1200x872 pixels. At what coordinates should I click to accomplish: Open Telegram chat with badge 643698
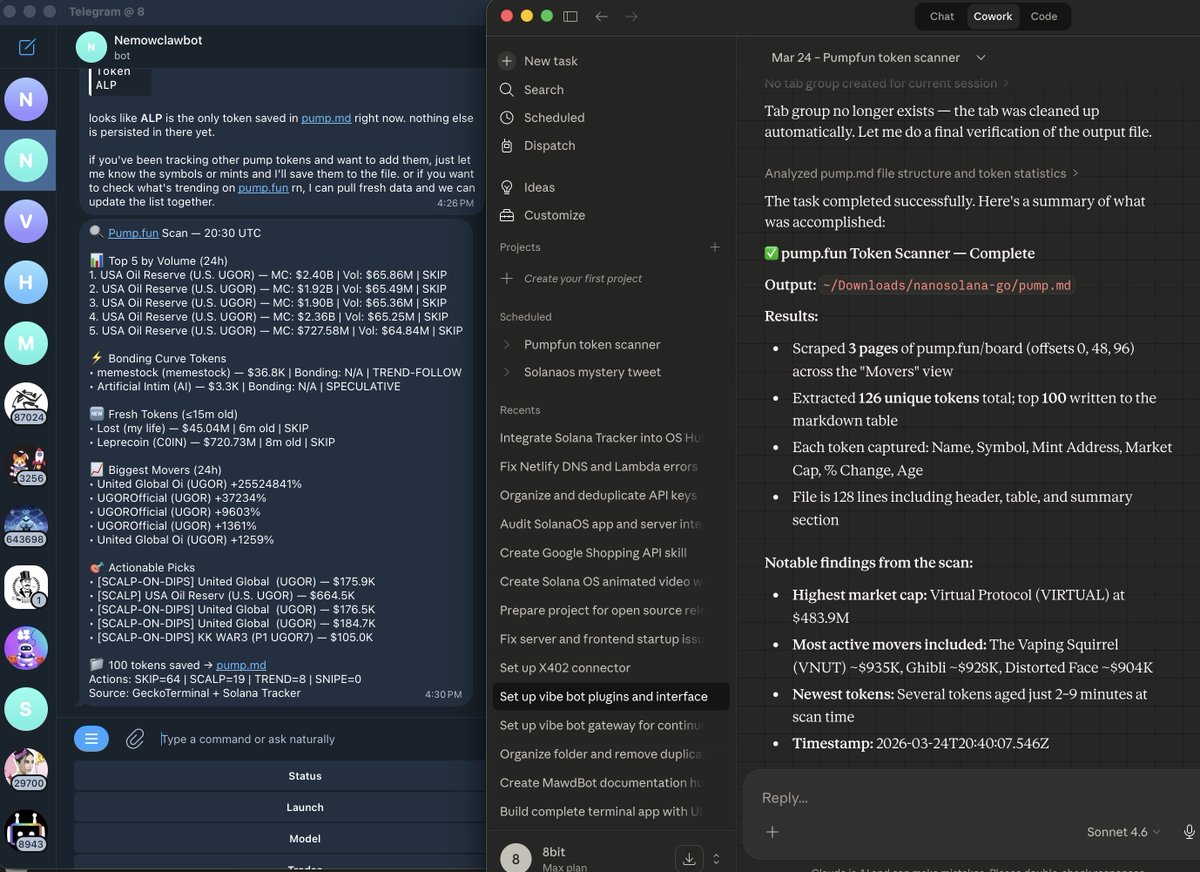point(26,528)
